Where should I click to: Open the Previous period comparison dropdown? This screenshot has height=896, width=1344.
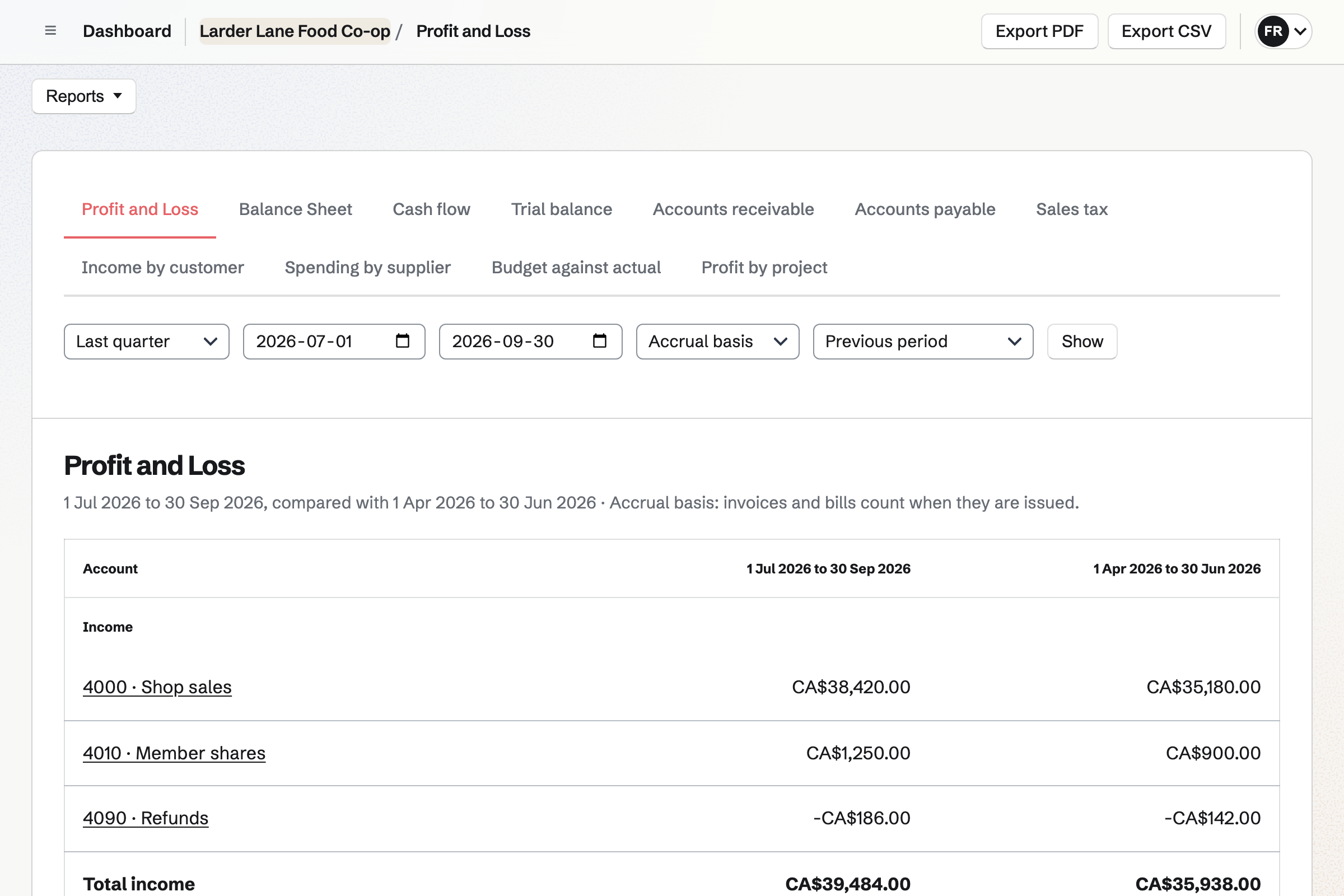click(923, 342)
